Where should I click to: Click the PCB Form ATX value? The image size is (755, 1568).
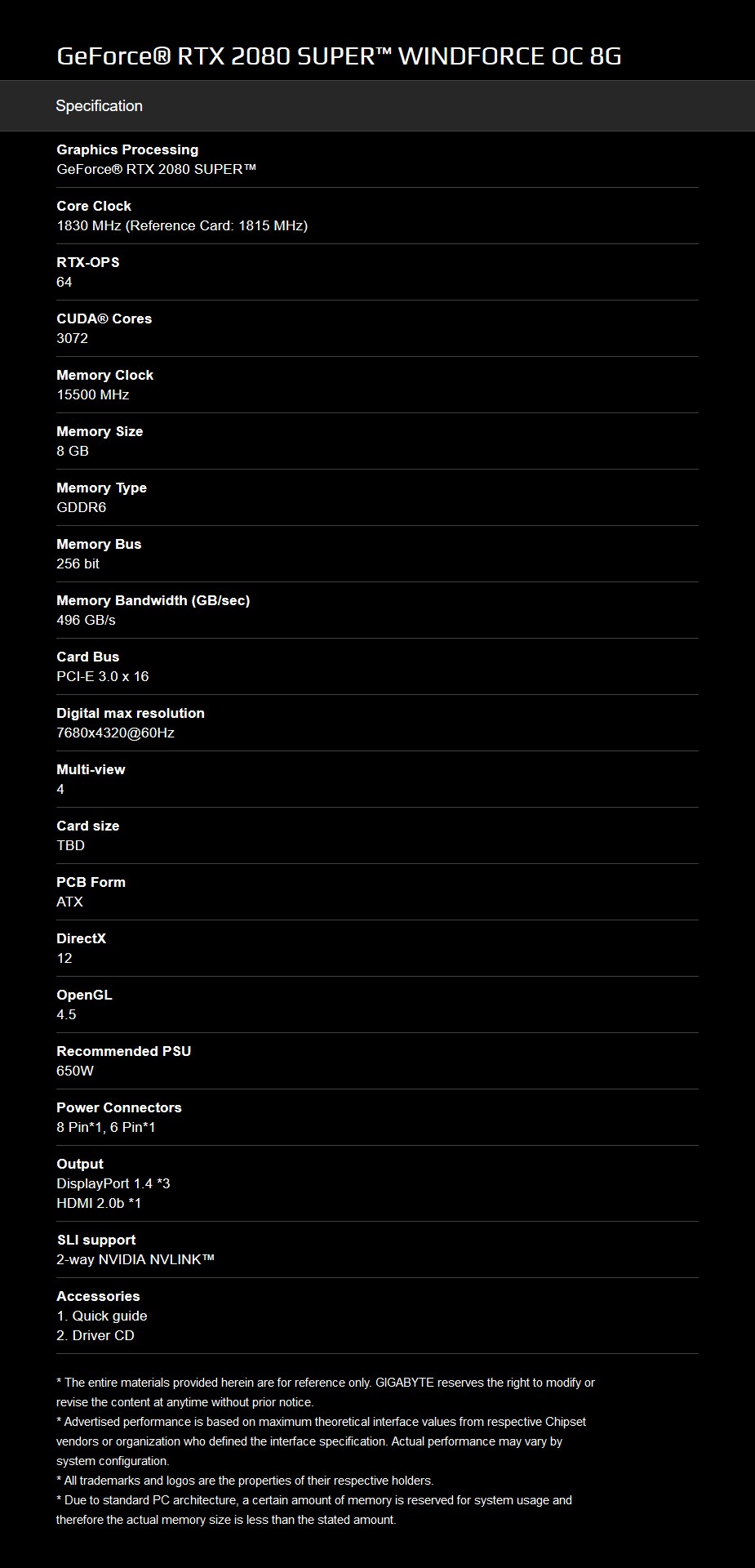tap(69, 902)
